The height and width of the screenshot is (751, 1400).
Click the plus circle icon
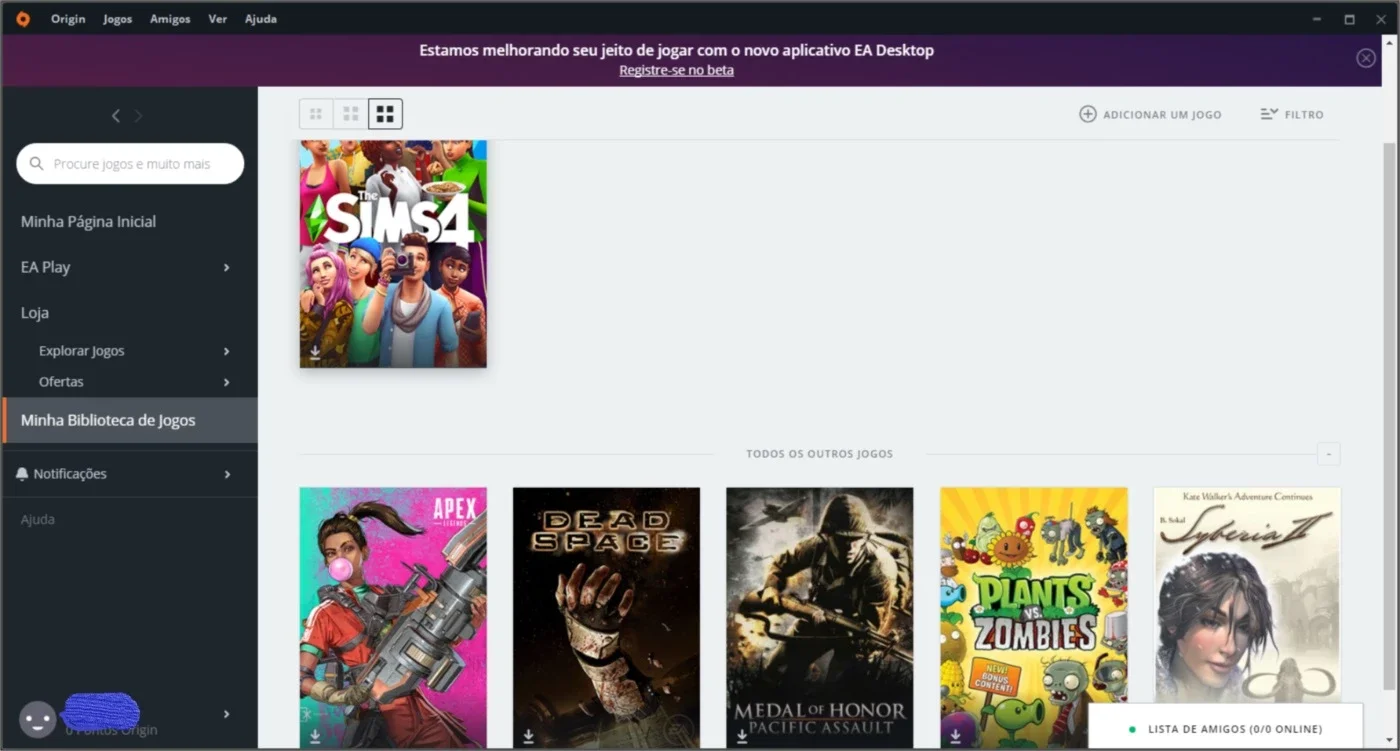click(x=1088, y=114)
